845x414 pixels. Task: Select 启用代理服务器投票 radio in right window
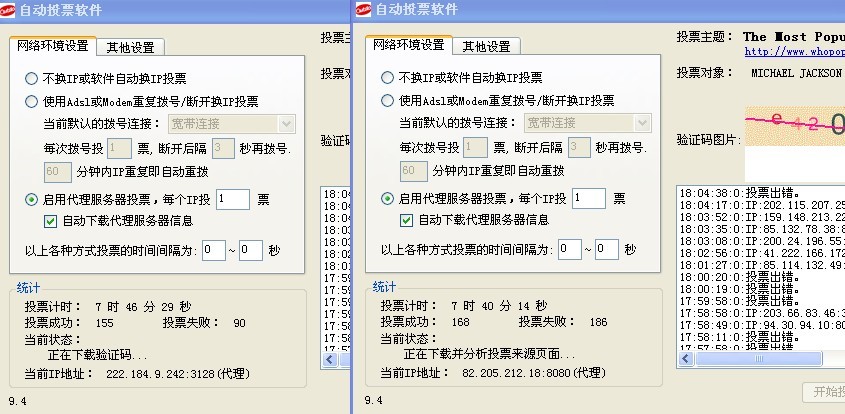tap(387, 198)
